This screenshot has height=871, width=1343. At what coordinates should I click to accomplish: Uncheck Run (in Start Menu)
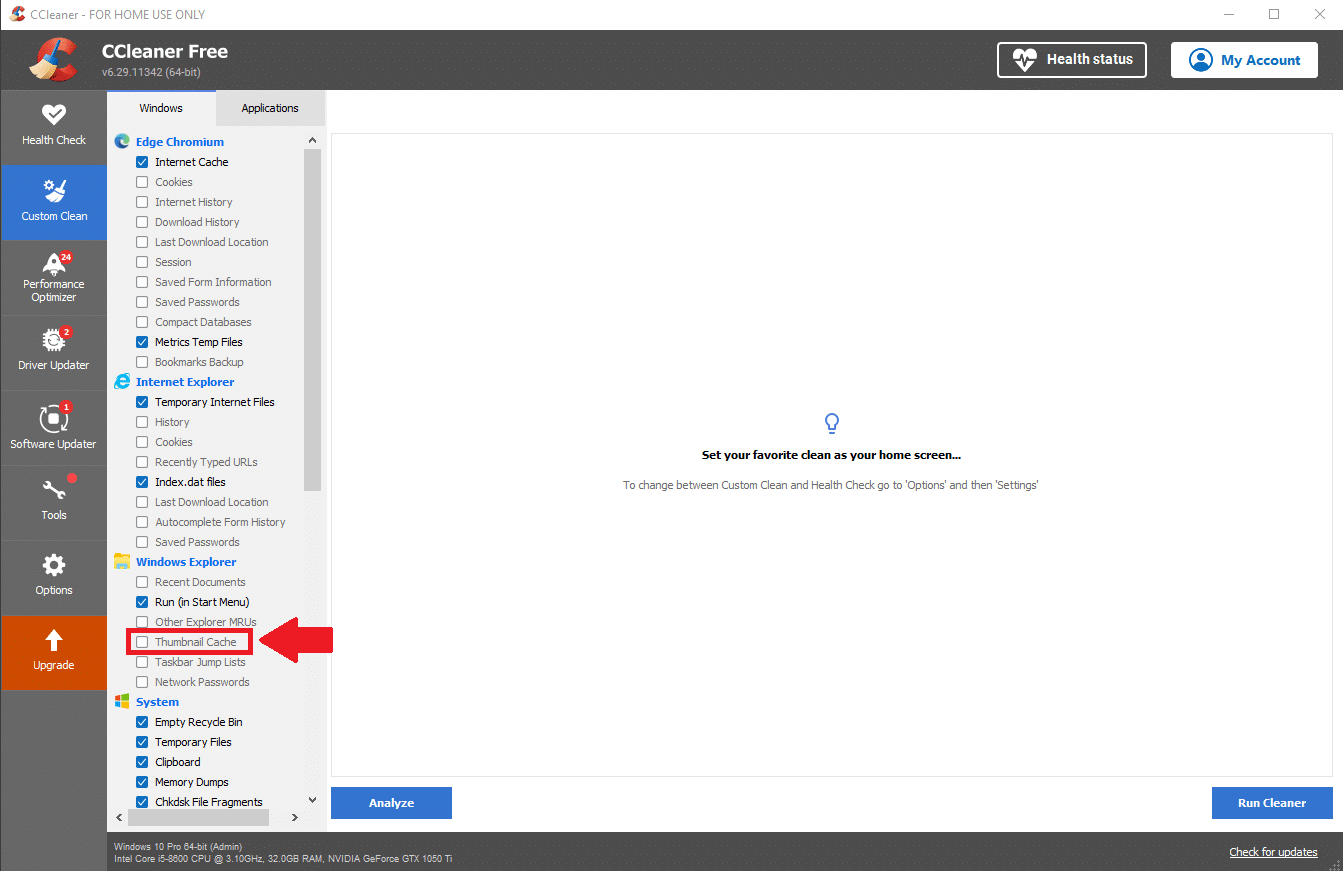(x=142, y=602)
